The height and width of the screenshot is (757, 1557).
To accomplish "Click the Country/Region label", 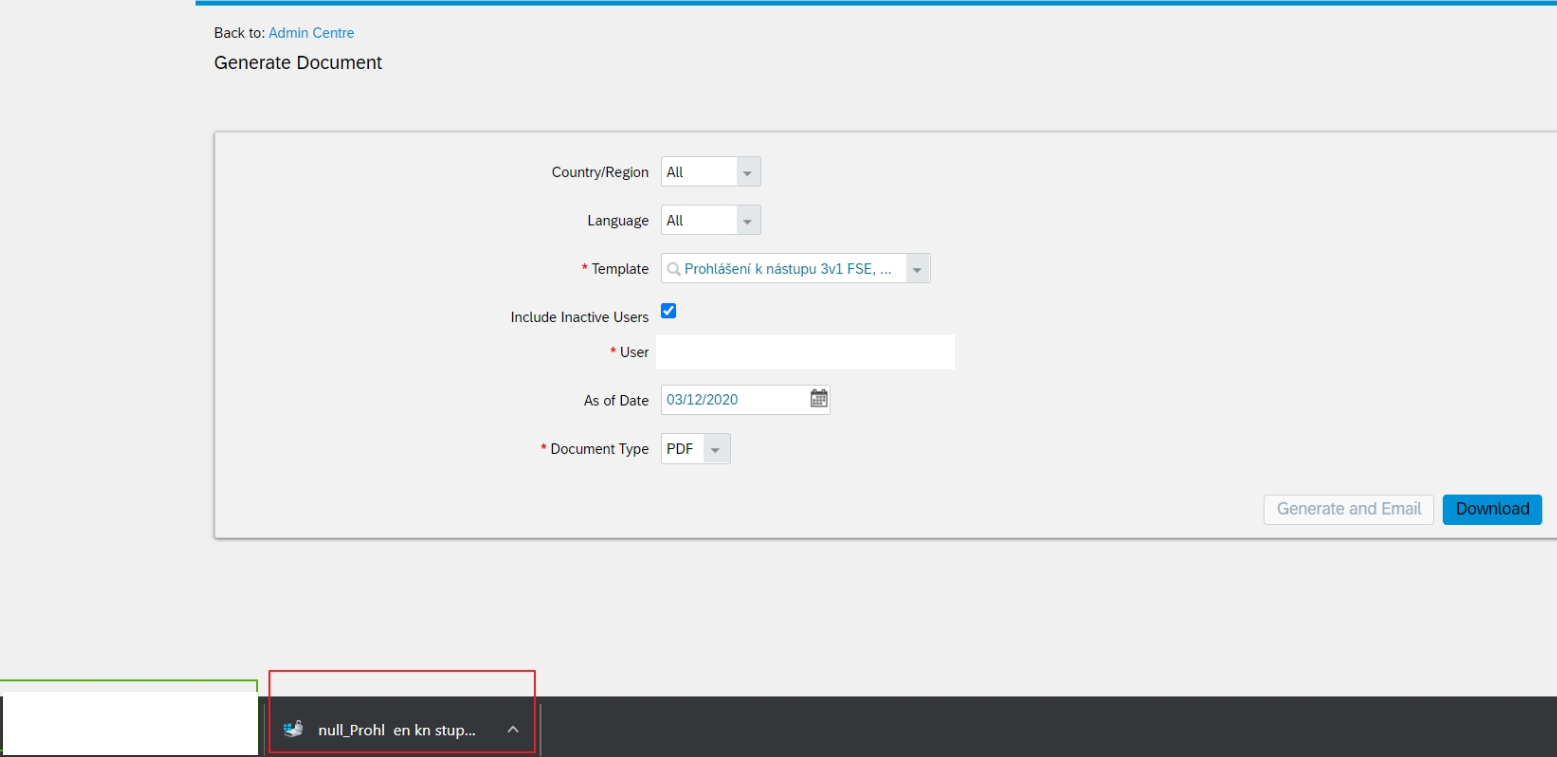I will (x=600, y=172).
